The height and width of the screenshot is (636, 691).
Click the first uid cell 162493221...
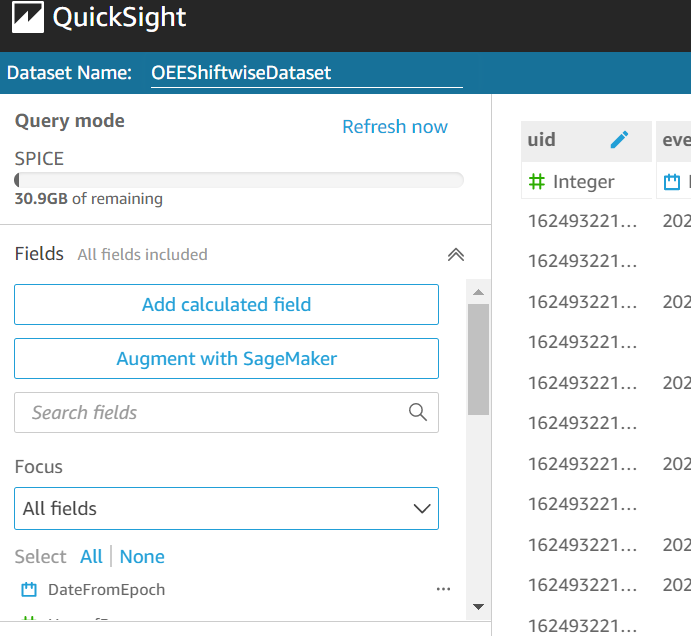point(583,221)
